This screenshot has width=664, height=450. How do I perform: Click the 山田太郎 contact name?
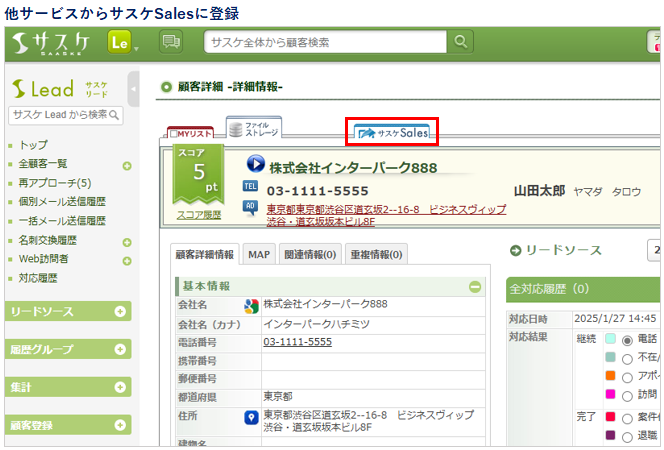pos(539,191)
